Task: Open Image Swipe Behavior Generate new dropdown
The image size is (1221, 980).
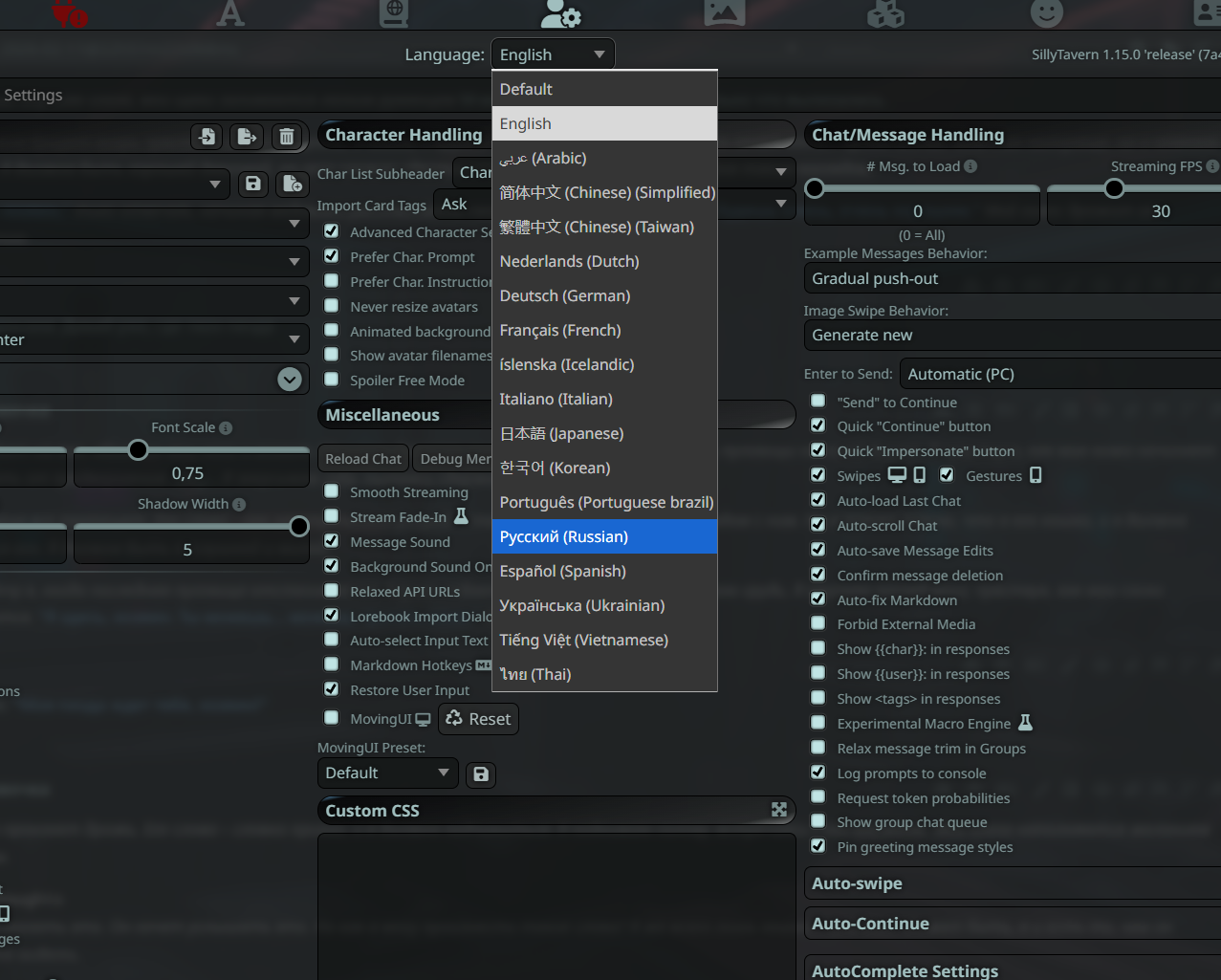Action: click(1013, 335)
